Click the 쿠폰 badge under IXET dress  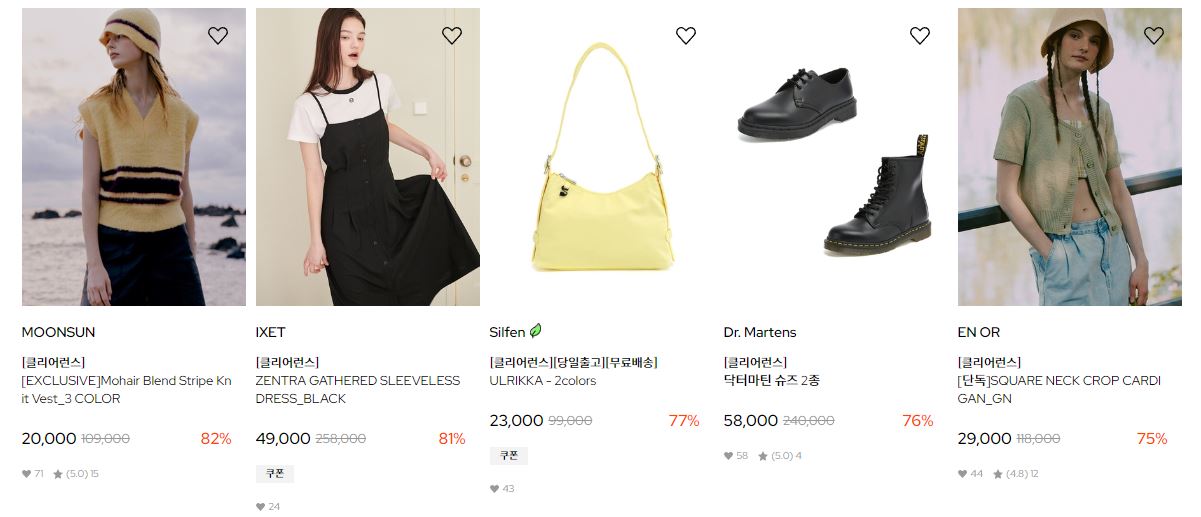[275, 474]
